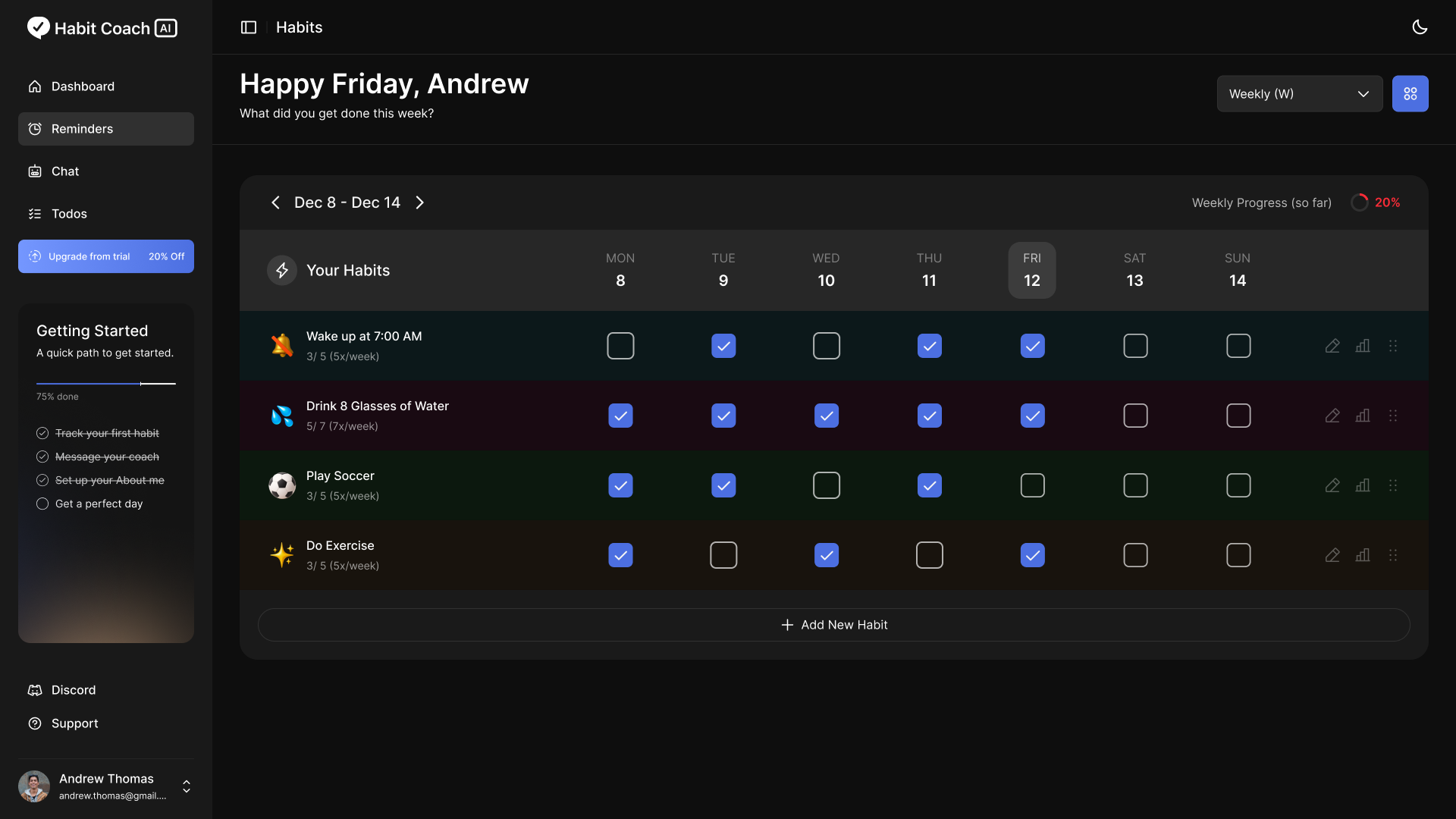
Task: Open stats chart for Do Exercise
Action: click(1362, 555)
